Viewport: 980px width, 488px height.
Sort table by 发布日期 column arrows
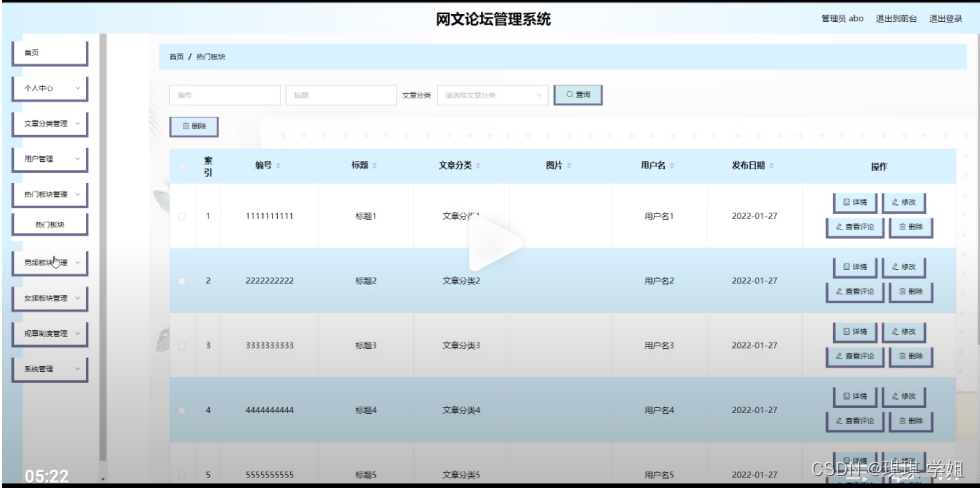771,166
